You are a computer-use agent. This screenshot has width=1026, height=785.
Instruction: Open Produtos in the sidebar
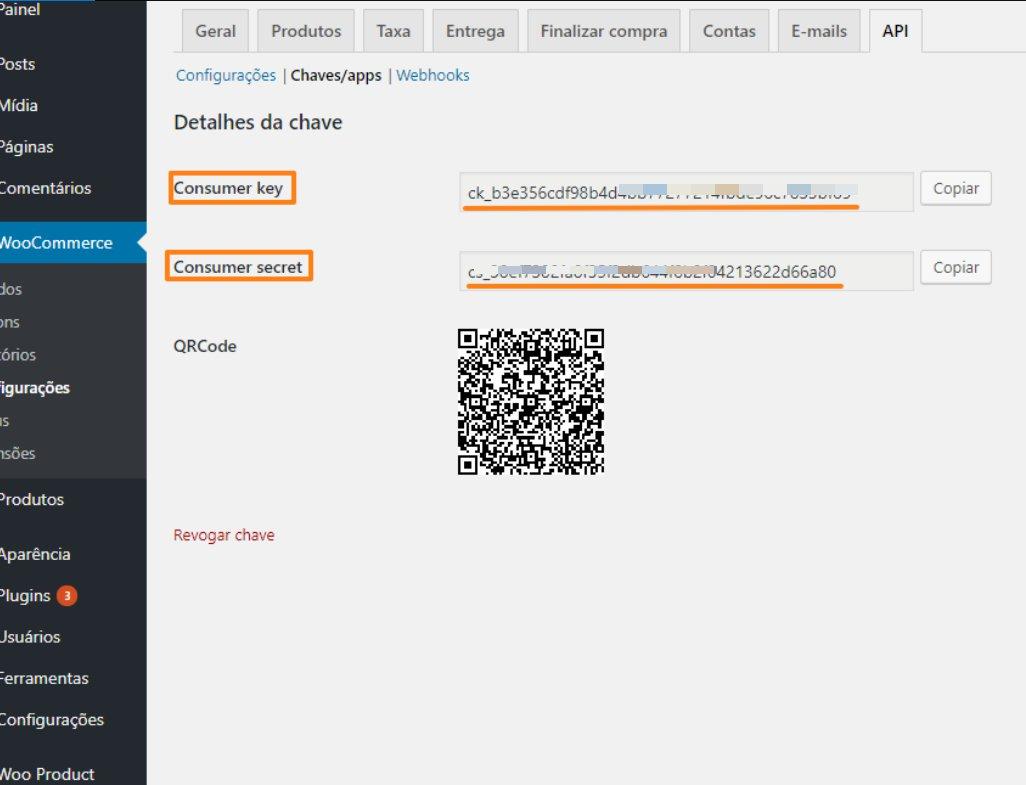coord(31,500)
